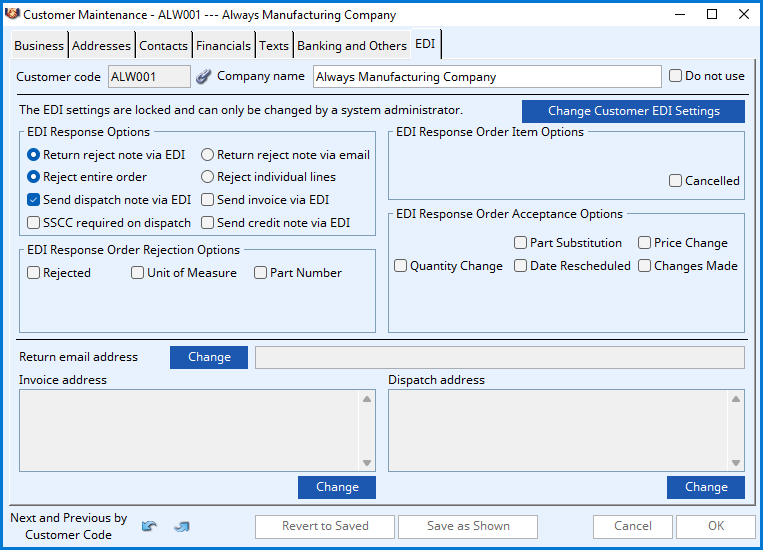Minimize the Customer Maintenance window

tap(680, 14)
